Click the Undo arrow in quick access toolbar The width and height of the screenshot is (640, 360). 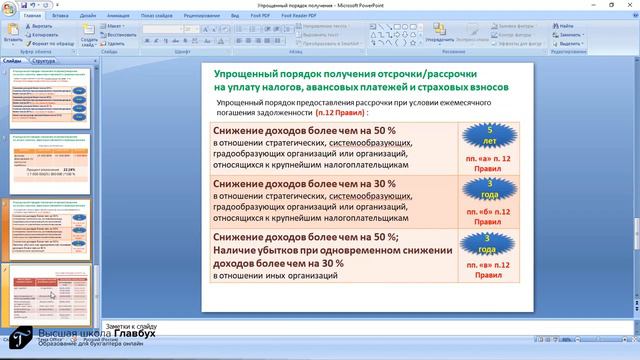(33, 5)
